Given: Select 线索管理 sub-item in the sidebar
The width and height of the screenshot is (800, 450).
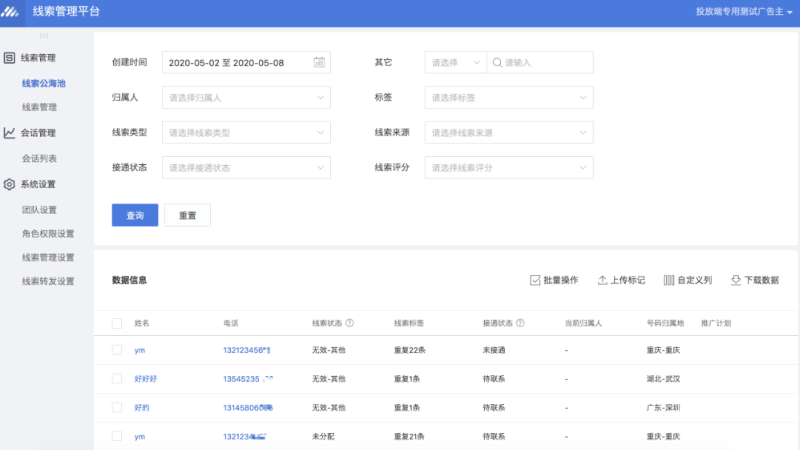Looking at the screenshot, I should click(x=39, y=107).
